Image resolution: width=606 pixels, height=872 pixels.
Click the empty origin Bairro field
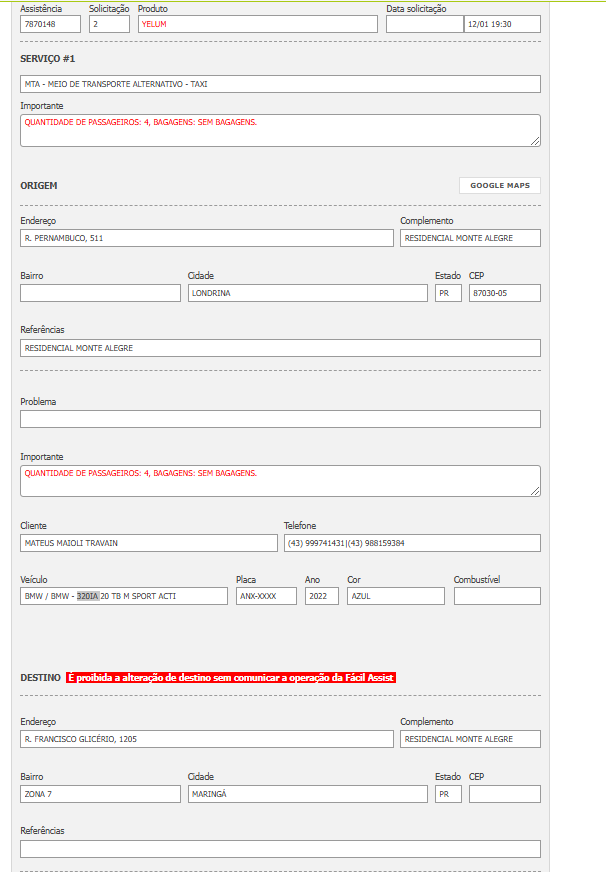tap(101, 293)
